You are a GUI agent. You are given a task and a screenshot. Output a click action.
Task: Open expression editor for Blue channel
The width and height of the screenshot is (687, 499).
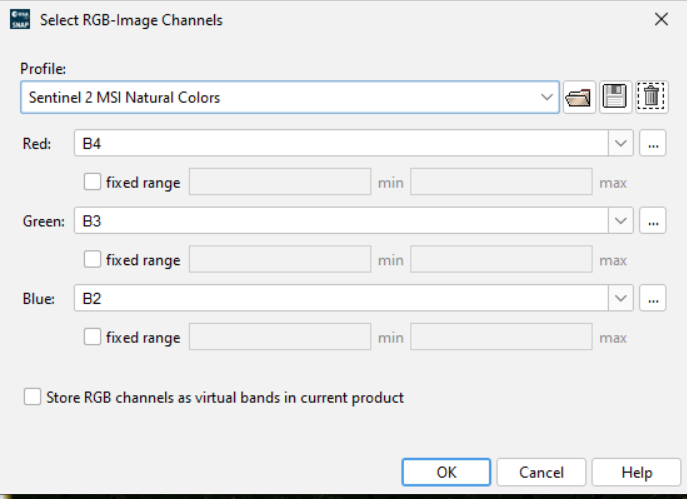pos(653,298)
